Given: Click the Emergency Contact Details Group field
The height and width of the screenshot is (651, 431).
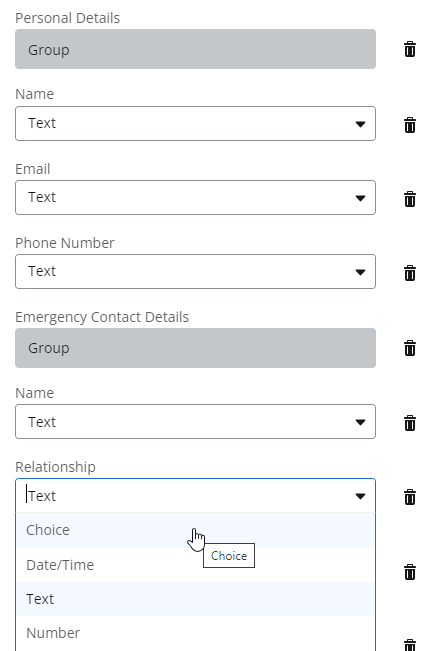Looking at the screenshot, I should pos(195,348).
